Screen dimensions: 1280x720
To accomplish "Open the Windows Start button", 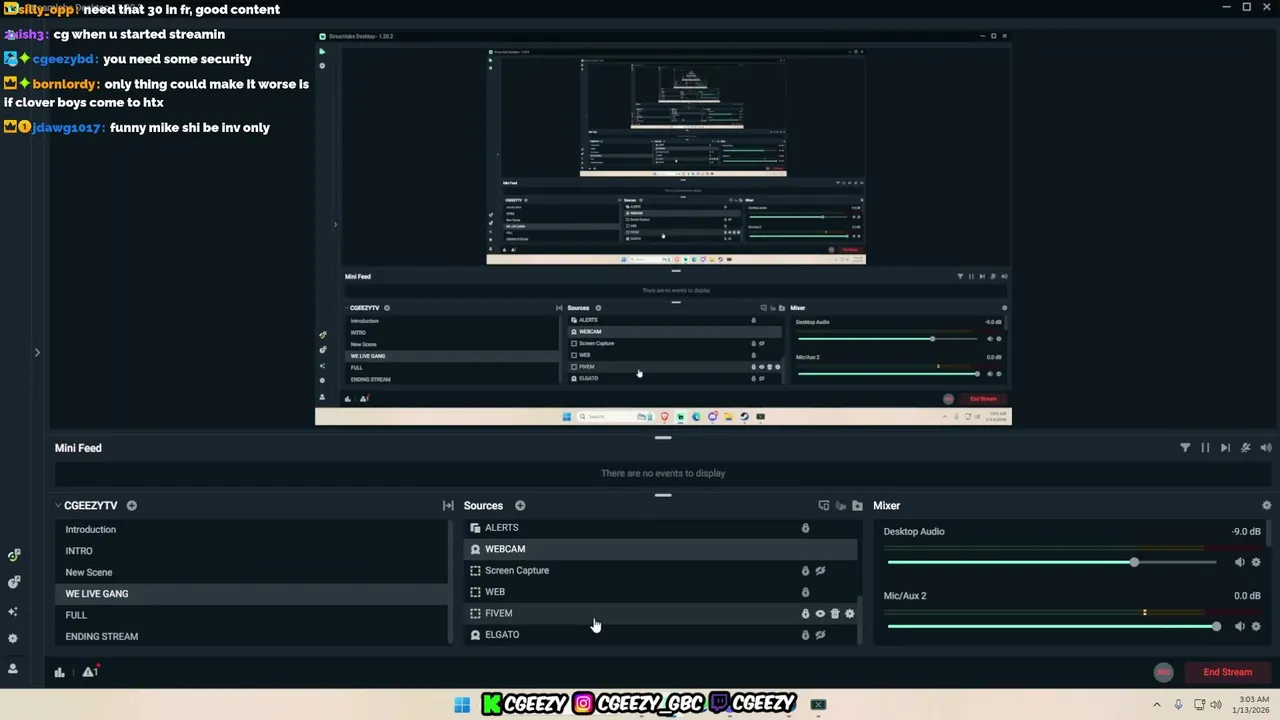I will 461,705.
